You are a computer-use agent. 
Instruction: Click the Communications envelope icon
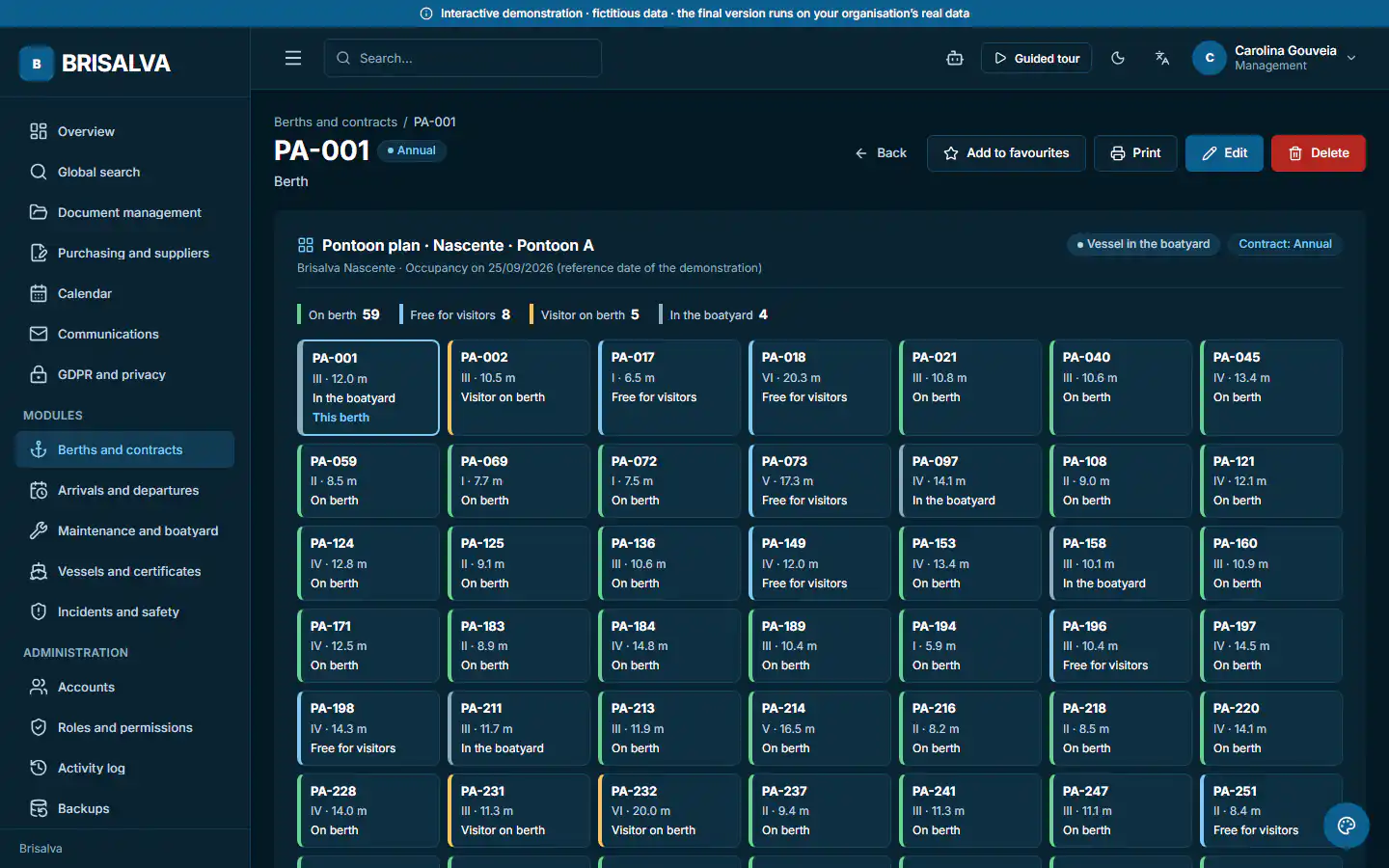point(39,334)
